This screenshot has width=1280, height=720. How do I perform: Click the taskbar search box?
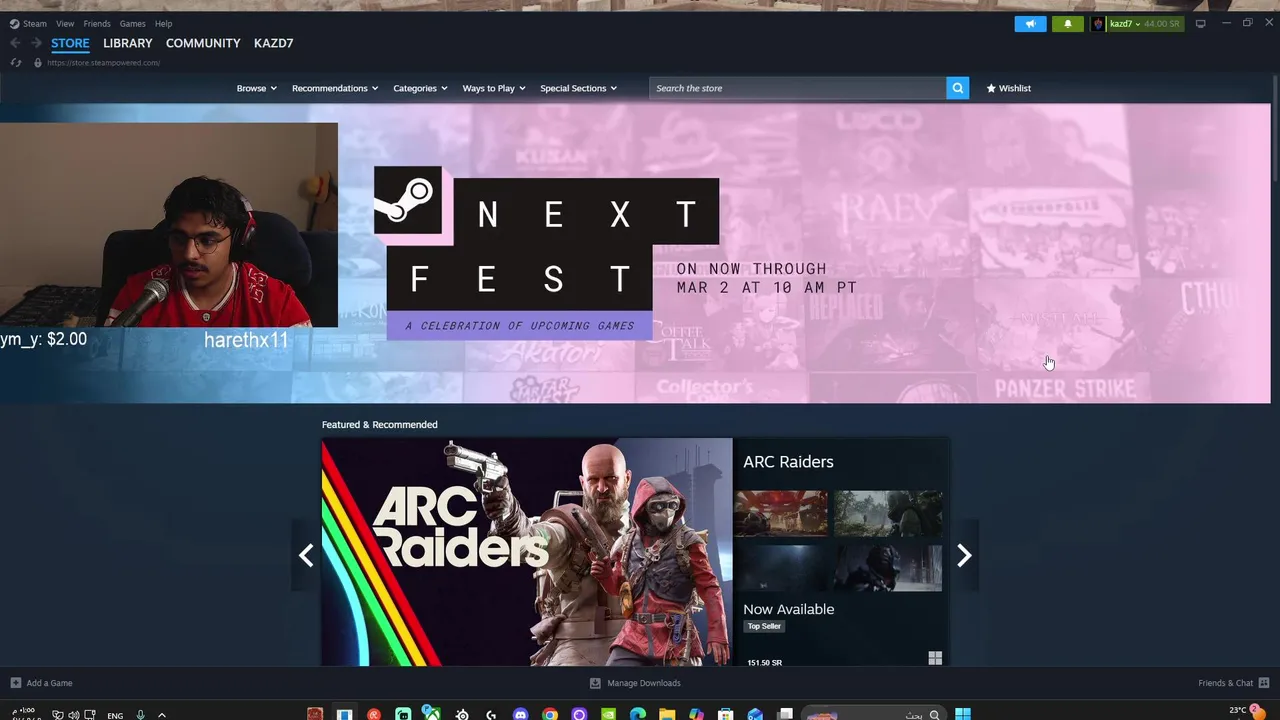pyautogui.click(x=874, y=714)
